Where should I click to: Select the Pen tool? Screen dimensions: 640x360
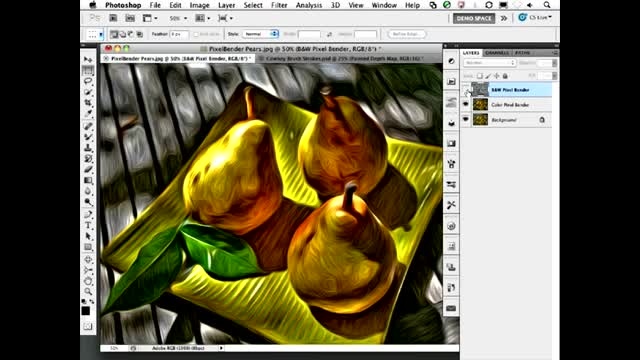(x=88, y=215)
